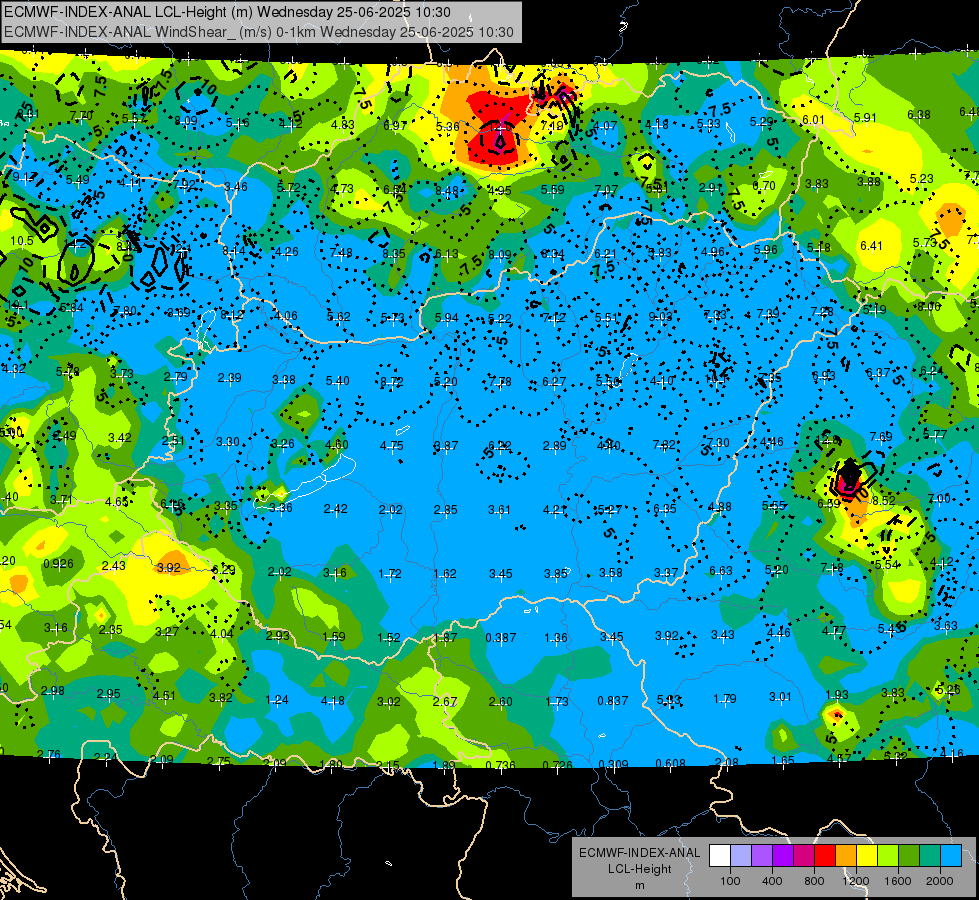979x900 pixels.
Task: Click the wind shear value 3.61
Action: (499, 510)
